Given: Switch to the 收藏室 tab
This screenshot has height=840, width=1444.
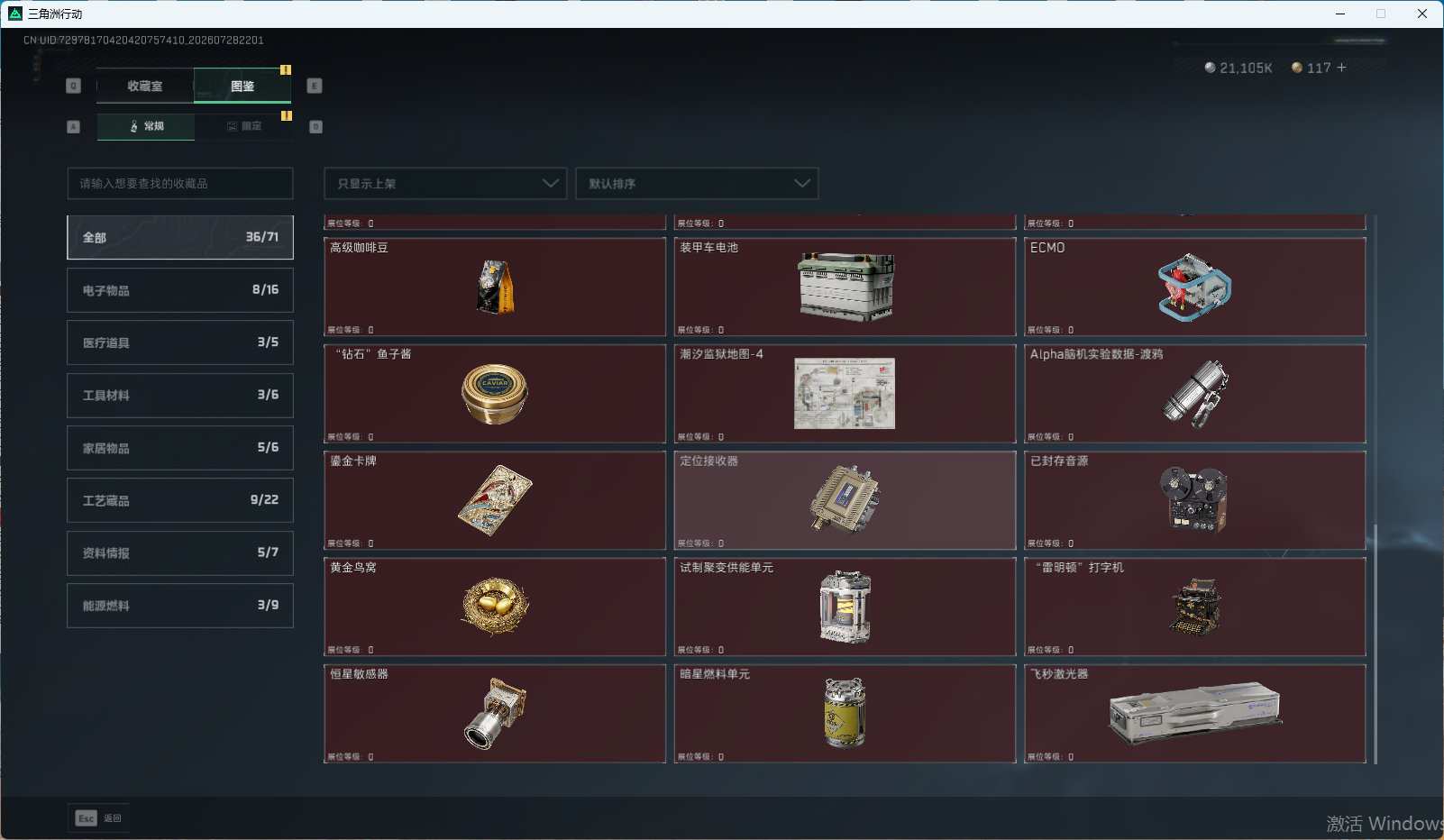Looking at the screenshot, I should 145,86.
